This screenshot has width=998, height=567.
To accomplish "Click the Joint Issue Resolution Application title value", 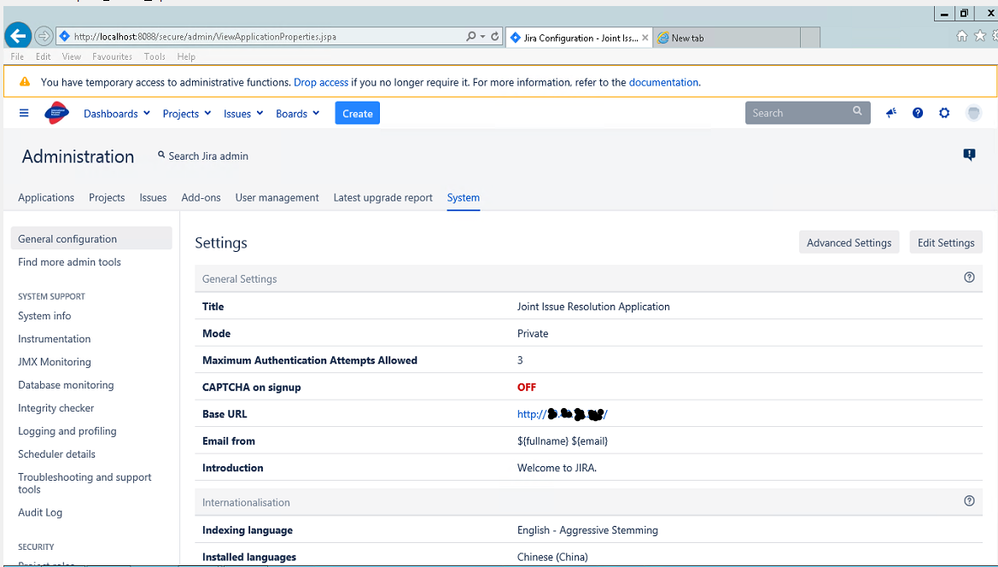I will tap(593, 306).
